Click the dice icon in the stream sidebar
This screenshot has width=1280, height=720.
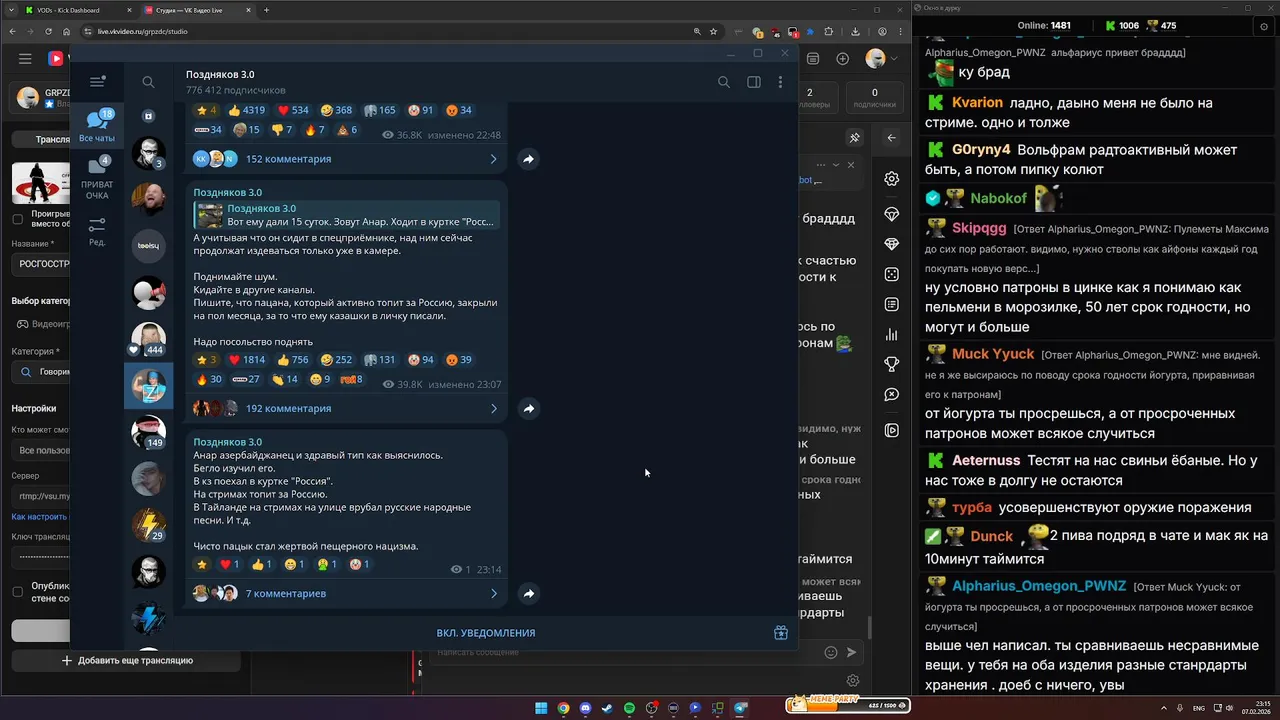click(891, 274)
